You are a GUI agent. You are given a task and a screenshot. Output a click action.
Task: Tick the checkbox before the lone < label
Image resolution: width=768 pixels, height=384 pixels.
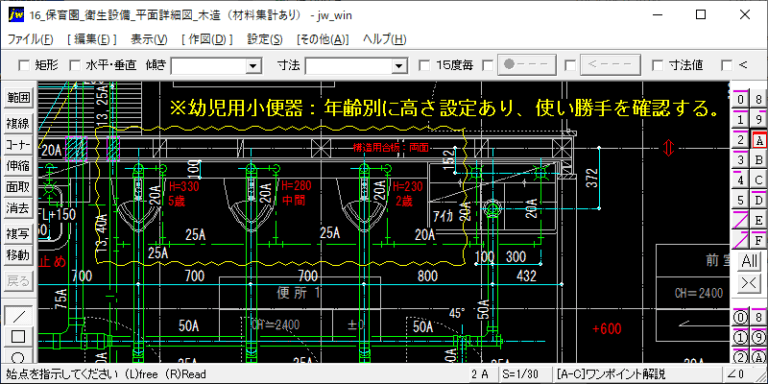pos(727,65)
